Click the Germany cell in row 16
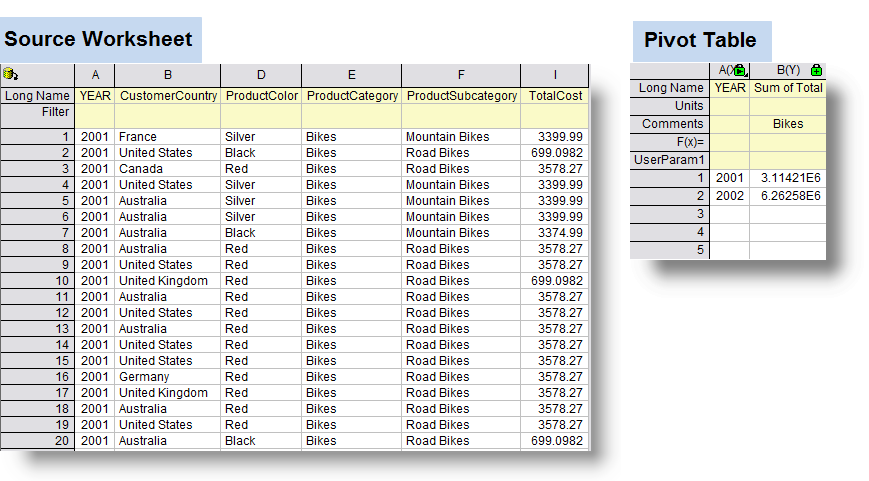 [167, 377]
